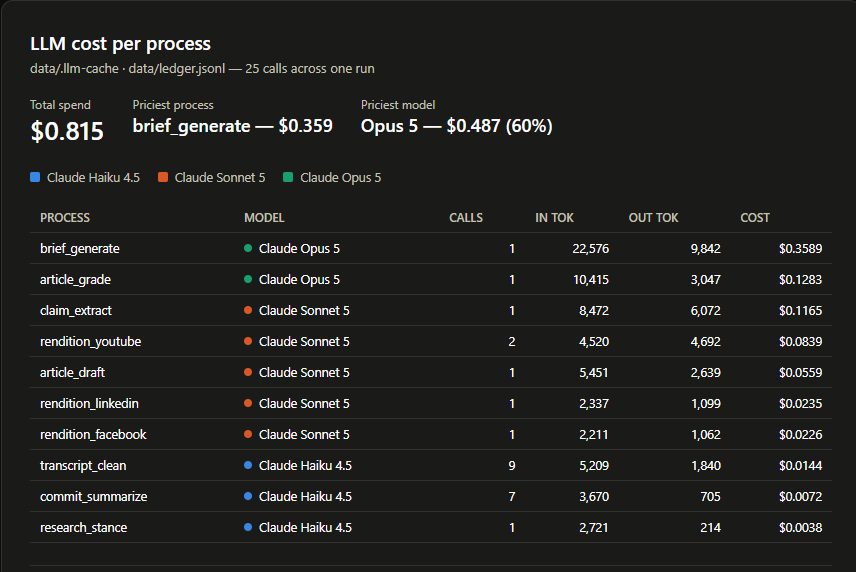Click the orange model dot in rendition_linkedin row
Image resolution: width=856 pixels, height=572 pixels.
click(248, 403)
